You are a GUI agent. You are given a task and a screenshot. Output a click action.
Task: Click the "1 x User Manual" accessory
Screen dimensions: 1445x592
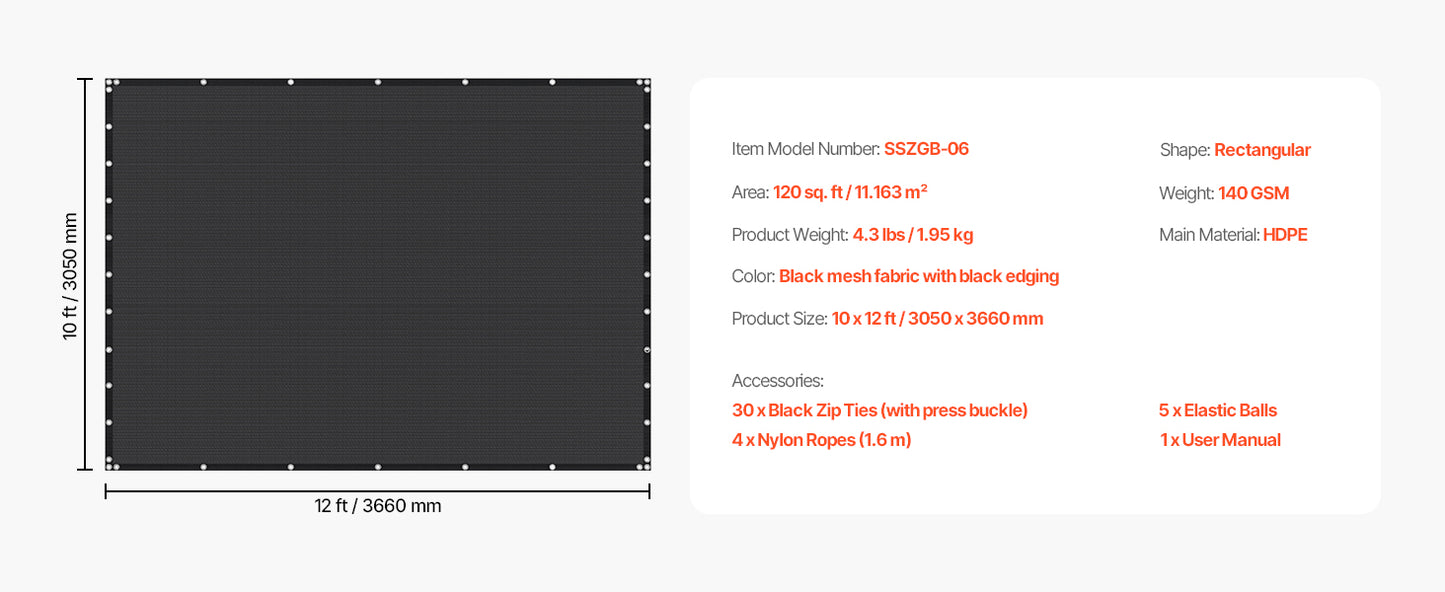click(x=1220, y=440)
